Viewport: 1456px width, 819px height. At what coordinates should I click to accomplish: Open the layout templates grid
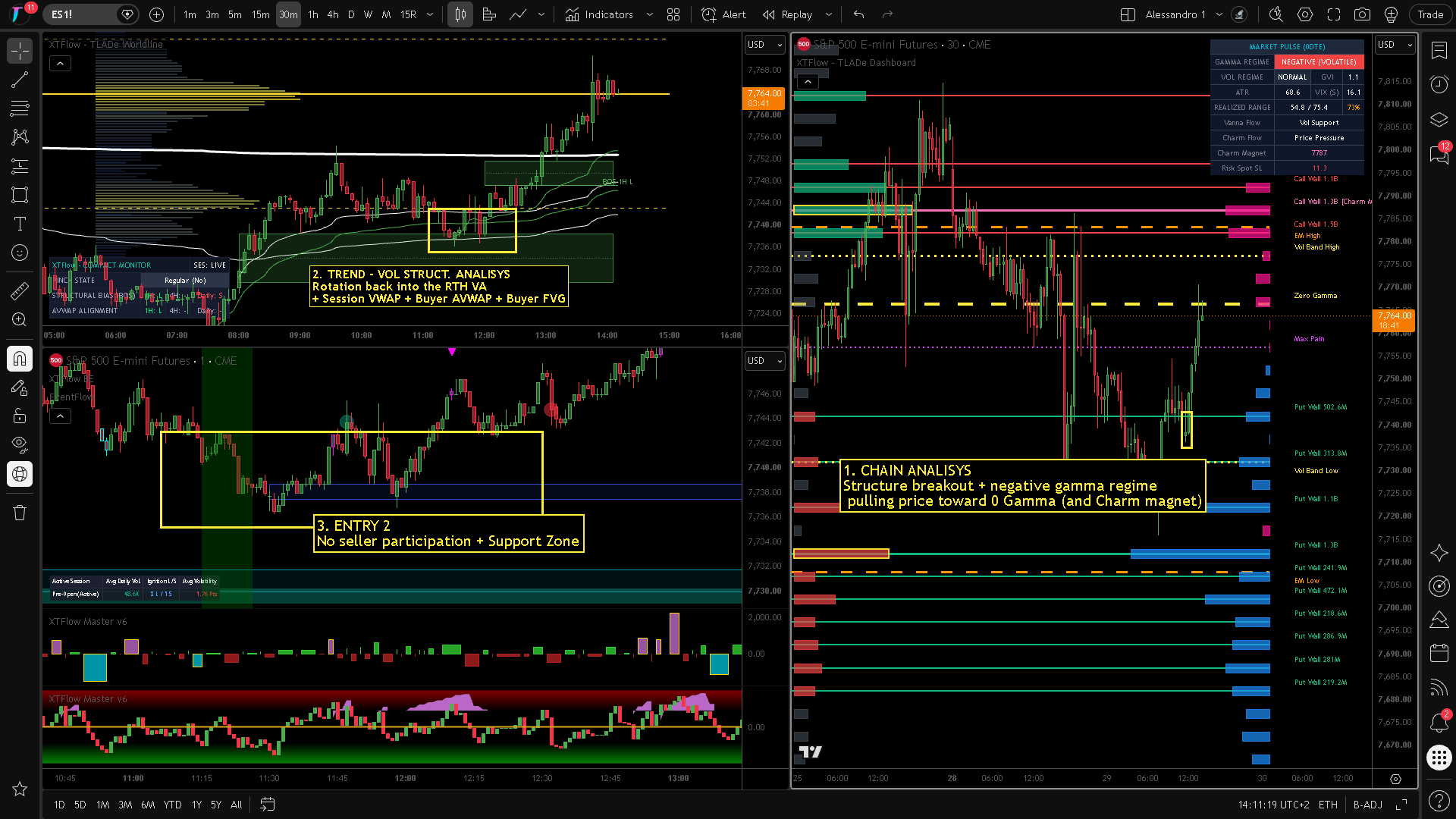pyautogui.click(x=673, y=14)
